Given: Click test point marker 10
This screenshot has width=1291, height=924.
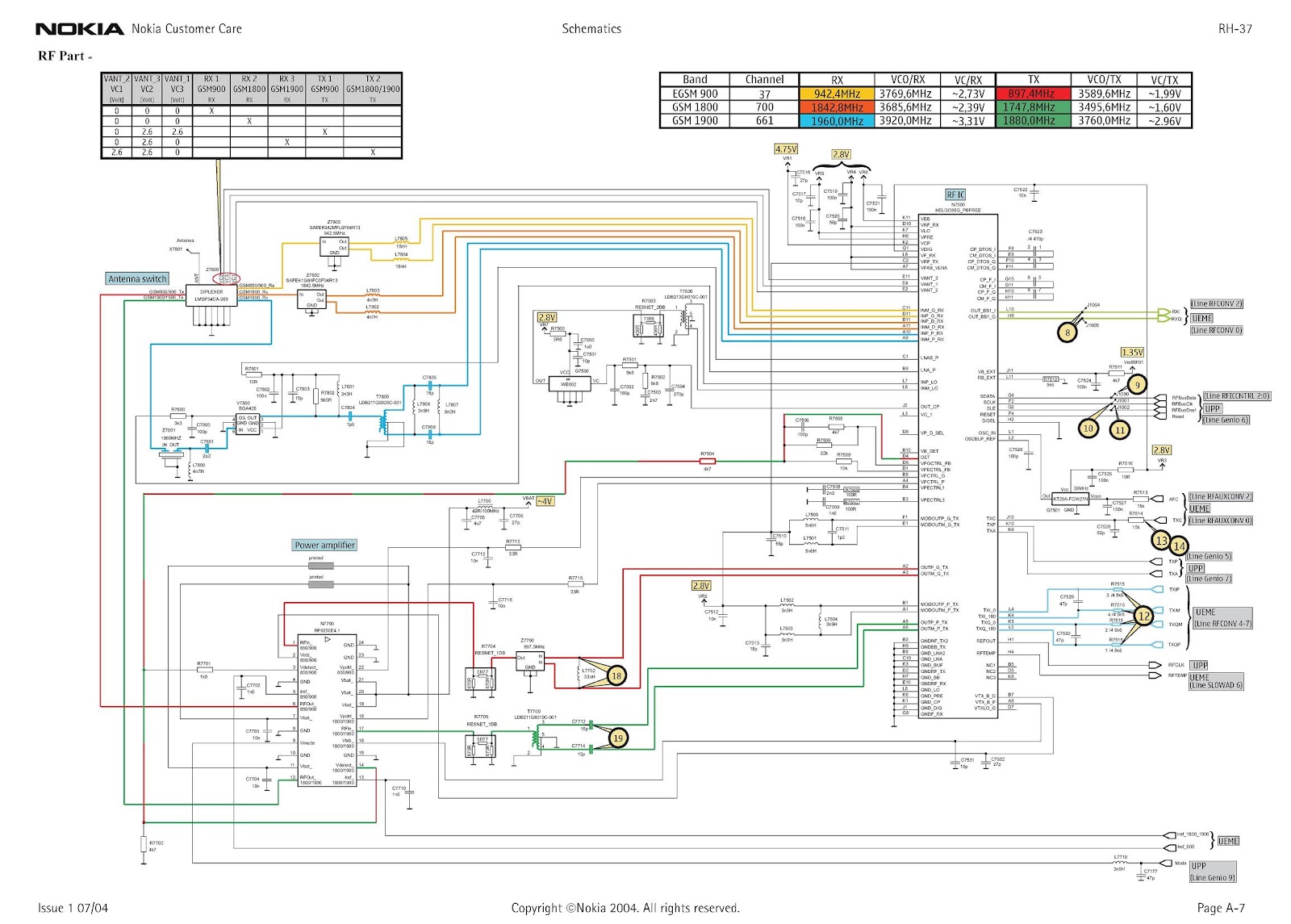Looking at the screenshot, I should [1088, 429].
